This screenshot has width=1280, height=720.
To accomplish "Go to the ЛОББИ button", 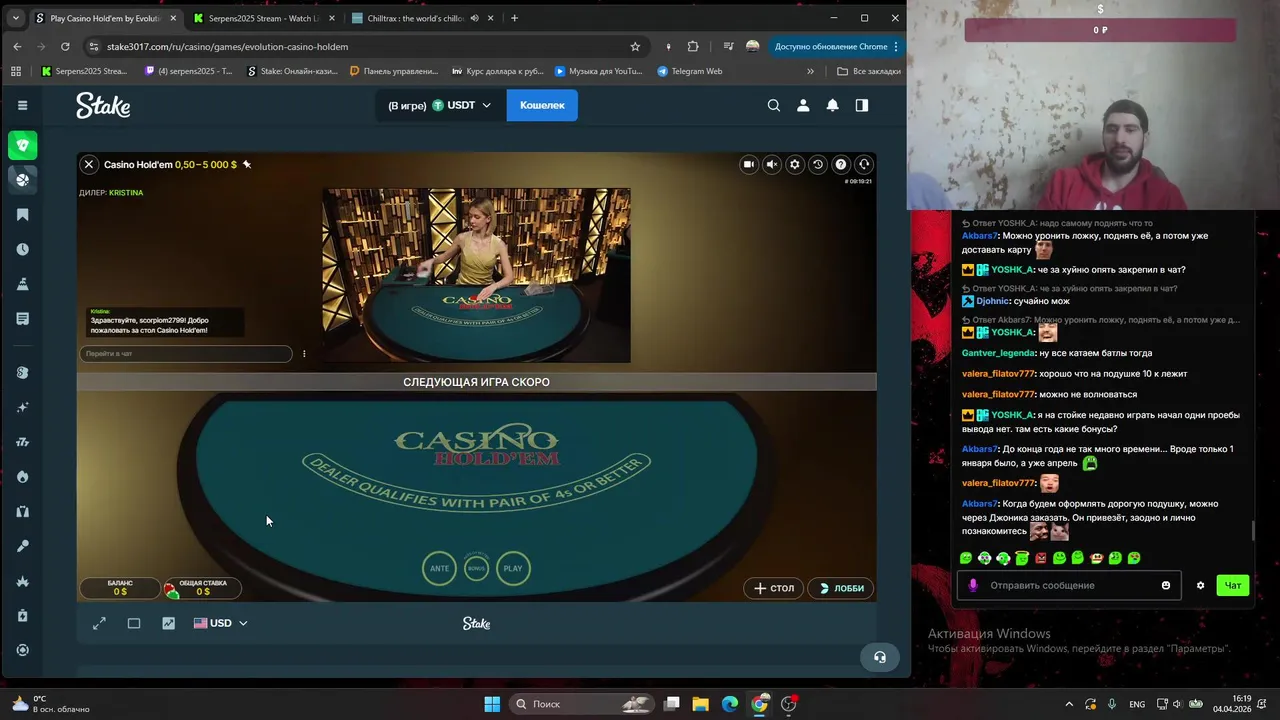I will (x=841, y=588).
